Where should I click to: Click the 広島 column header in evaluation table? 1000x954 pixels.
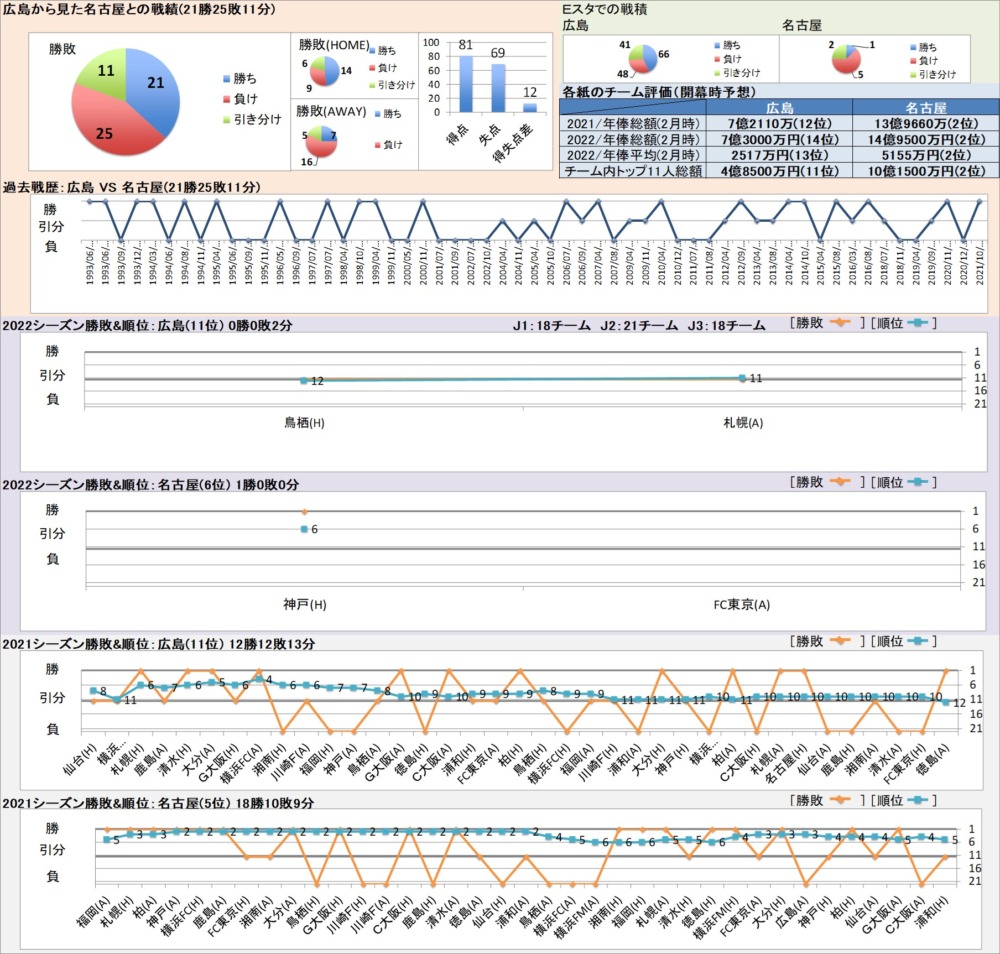click(779, 107)
